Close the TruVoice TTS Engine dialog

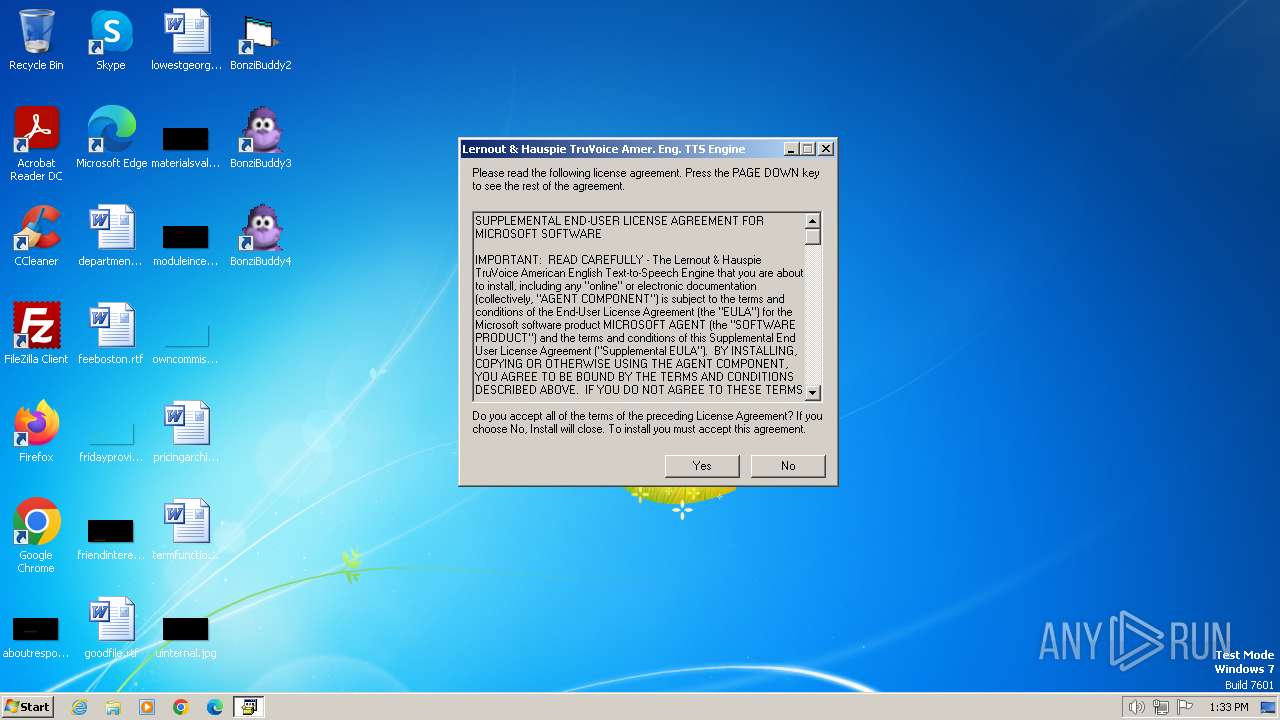coord(826,149)
